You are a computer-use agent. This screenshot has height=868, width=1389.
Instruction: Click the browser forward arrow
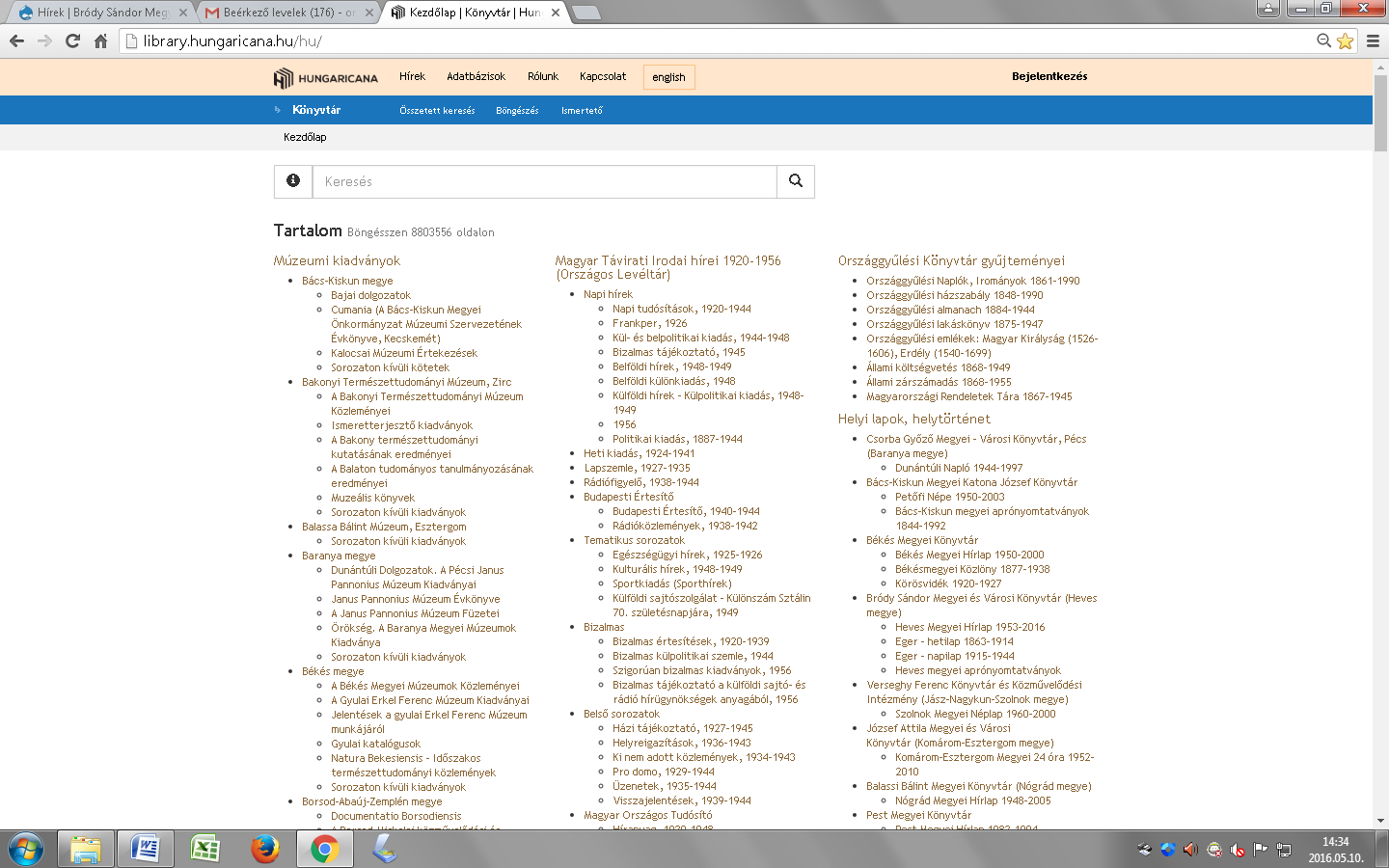44,41
